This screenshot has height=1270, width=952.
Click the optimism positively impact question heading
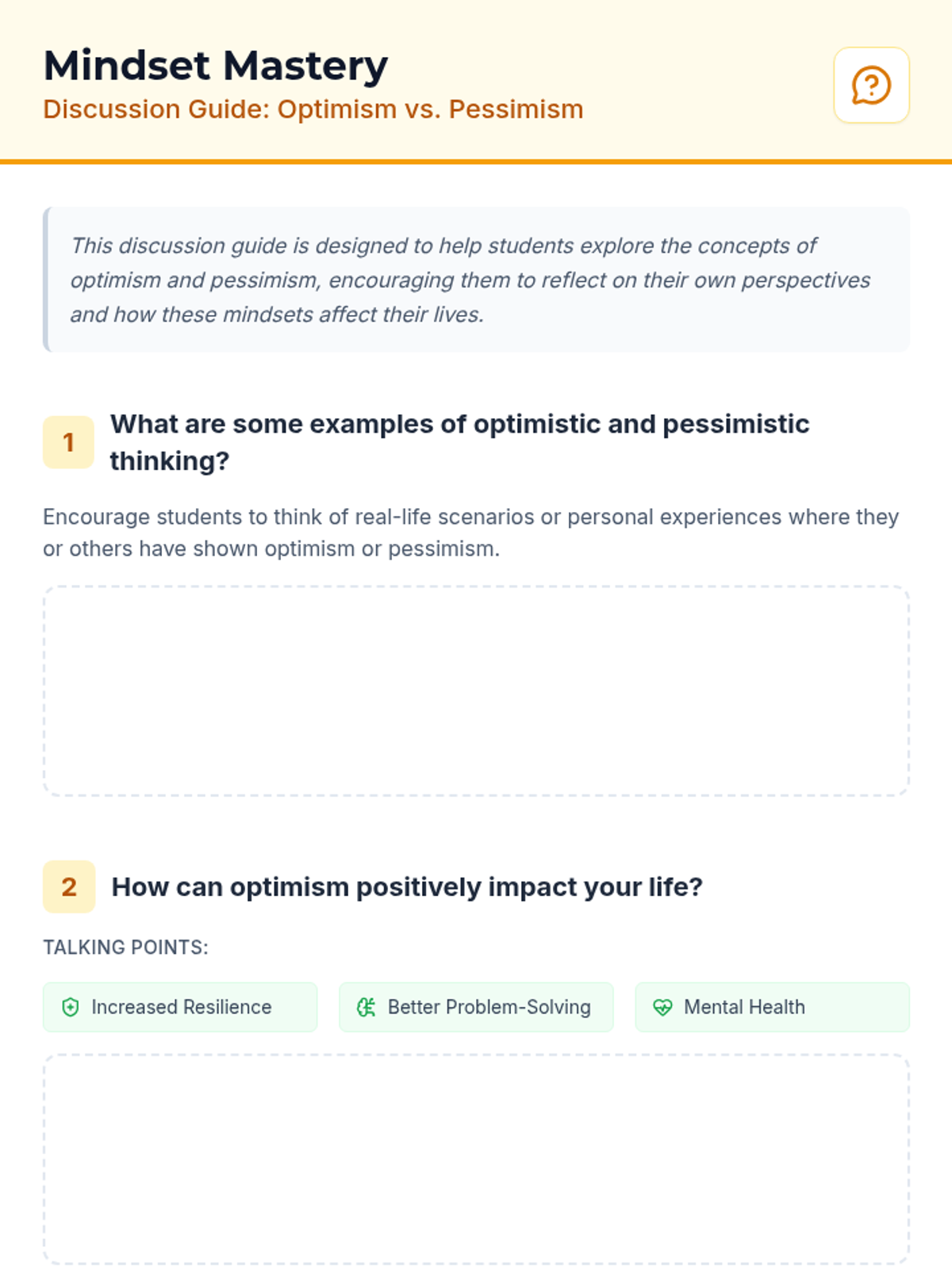[x=407, y=887]
